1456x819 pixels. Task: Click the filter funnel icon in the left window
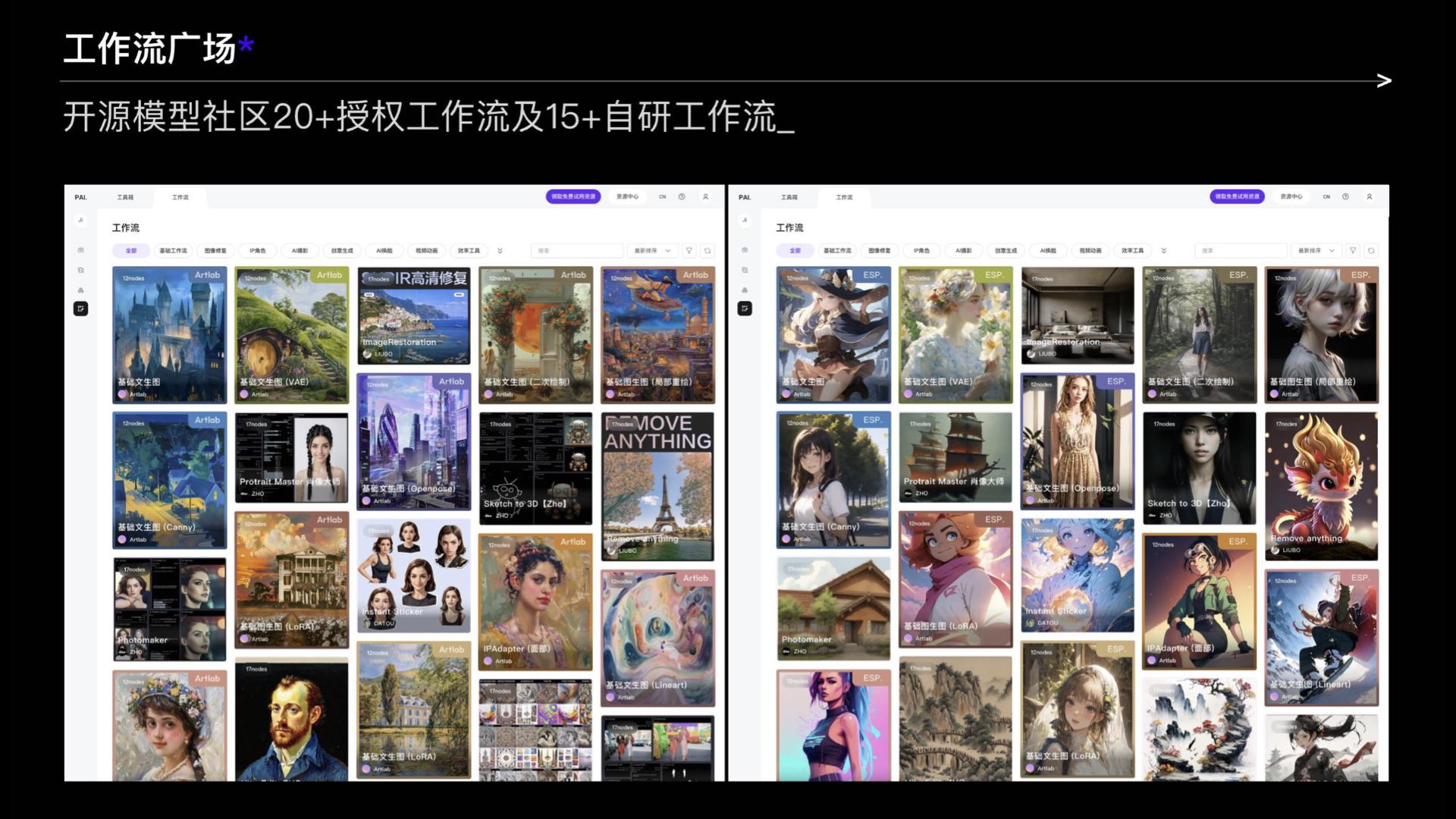[689, 250]
